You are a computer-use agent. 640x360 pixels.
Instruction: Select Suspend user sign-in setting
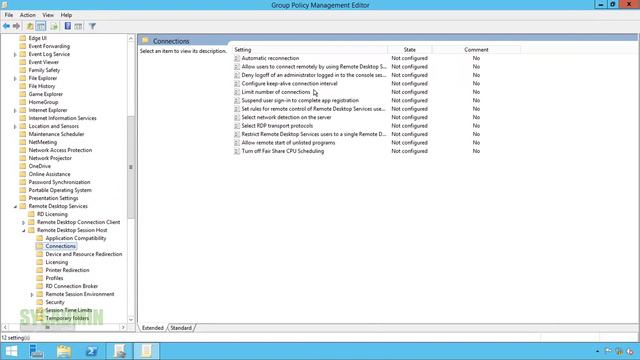click(x=300, y=100)
